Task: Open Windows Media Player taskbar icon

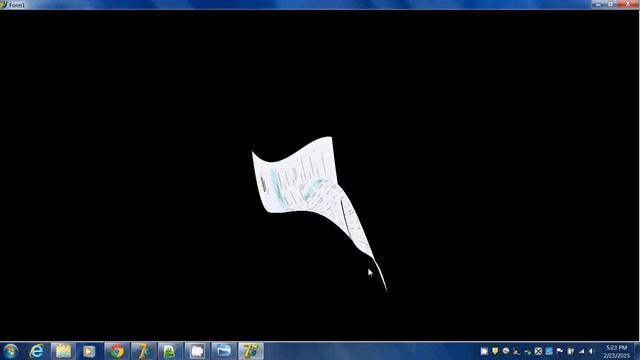Action: [89, 351]
